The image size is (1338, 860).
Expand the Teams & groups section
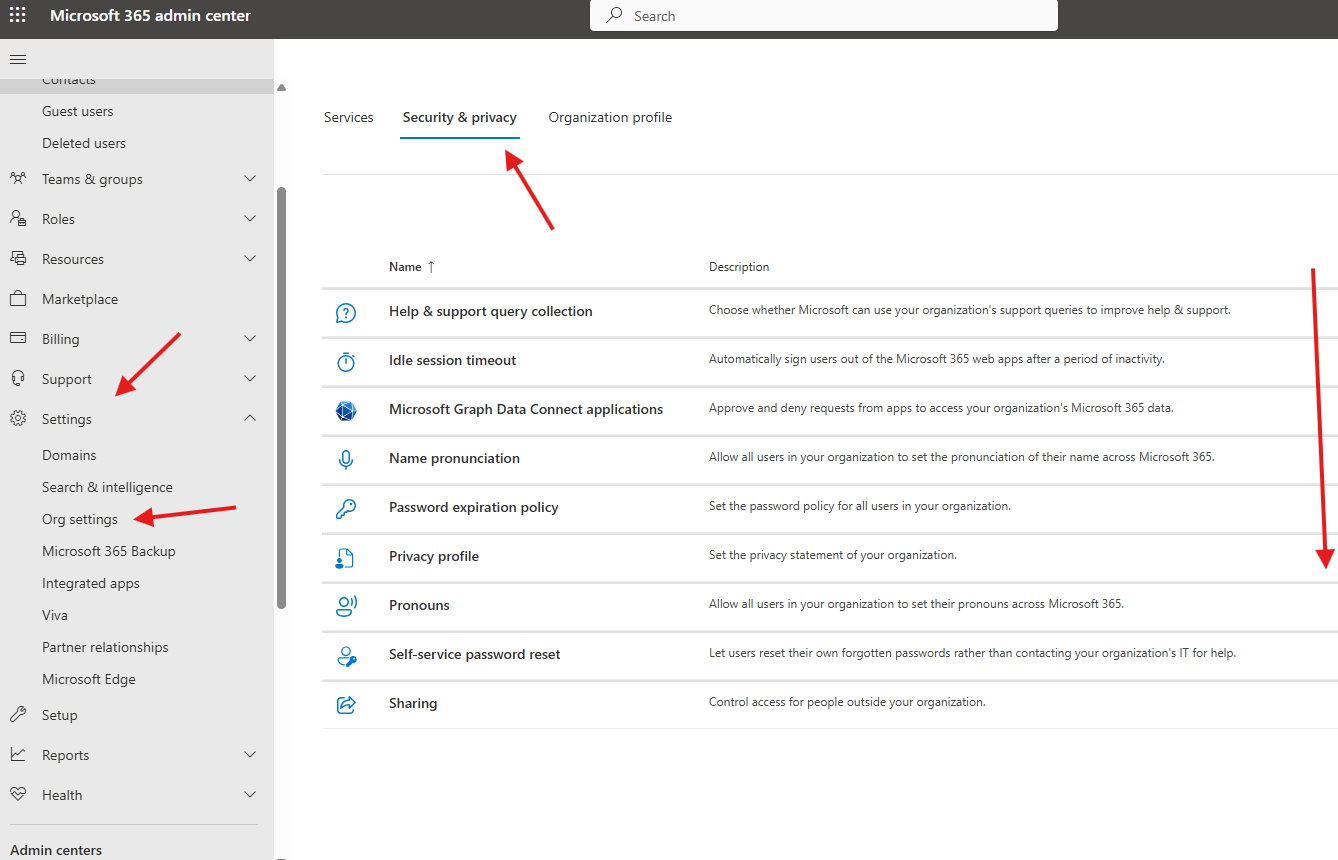[x=249, y=178]
